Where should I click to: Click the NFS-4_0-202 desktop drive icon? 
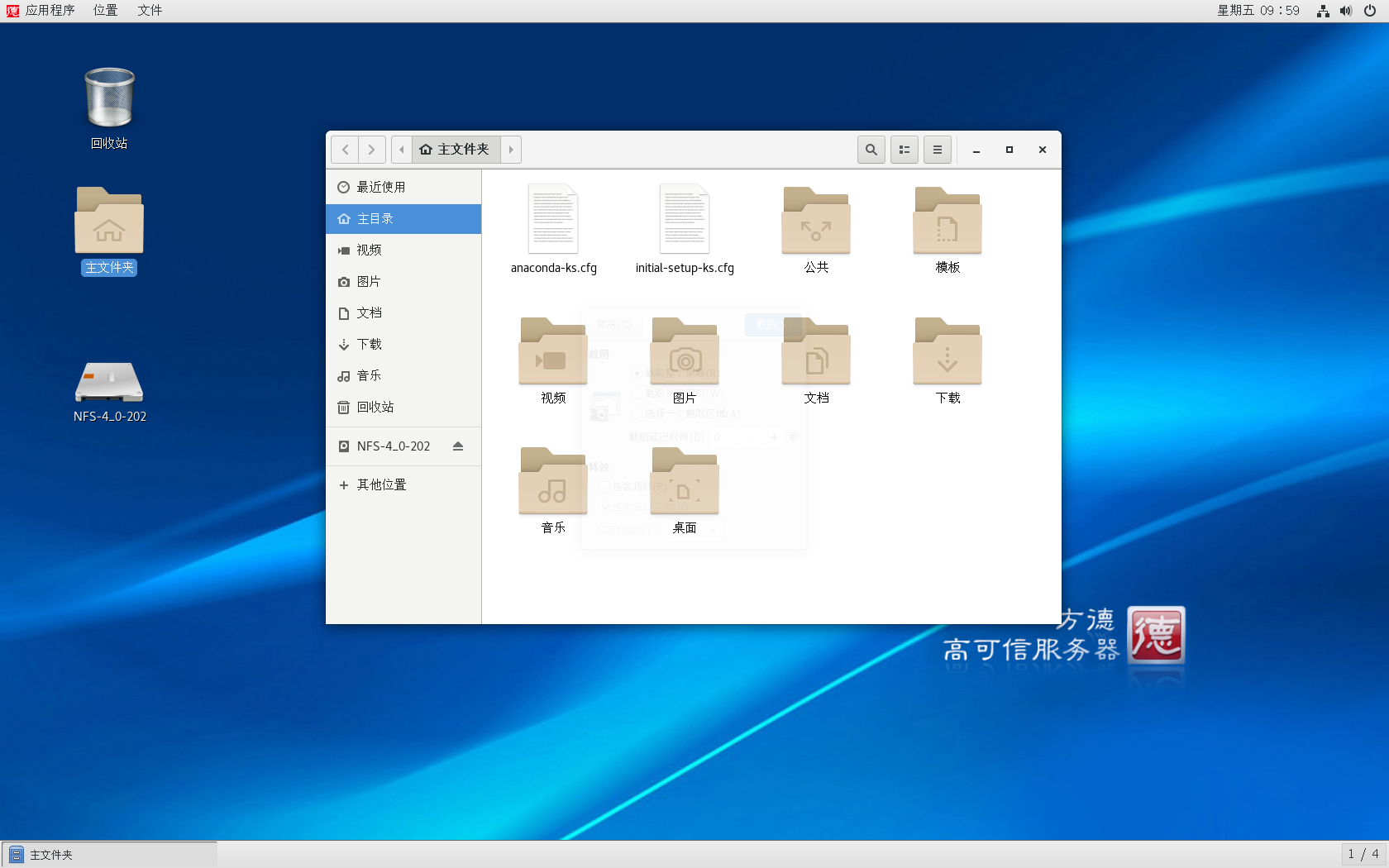pos(109,392)
